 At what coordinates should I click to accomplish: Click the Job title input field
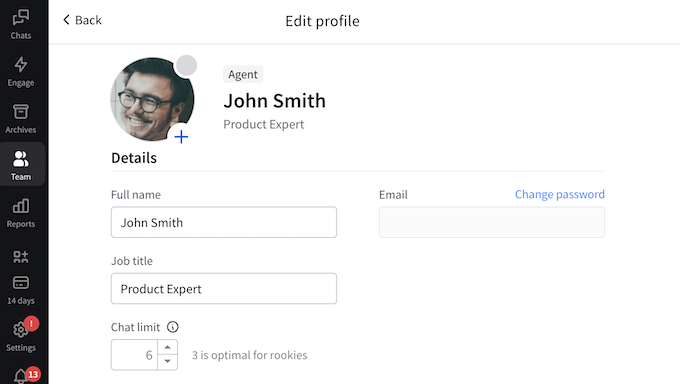click(224, 289)
